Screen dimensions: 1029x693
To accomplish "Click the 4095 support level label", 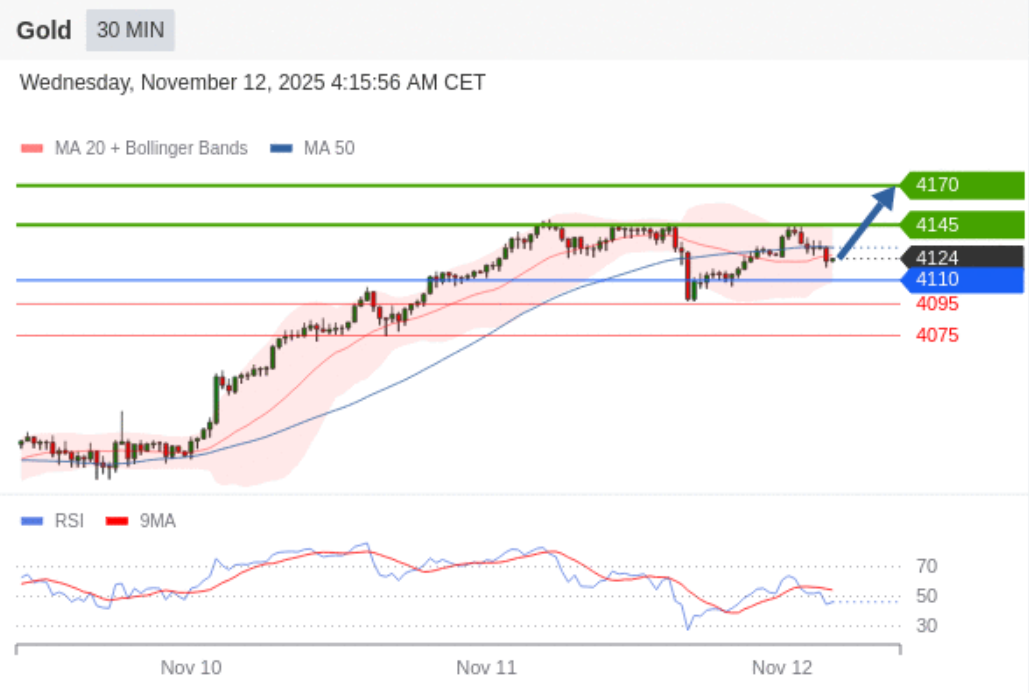I will [x=937, y=304].
